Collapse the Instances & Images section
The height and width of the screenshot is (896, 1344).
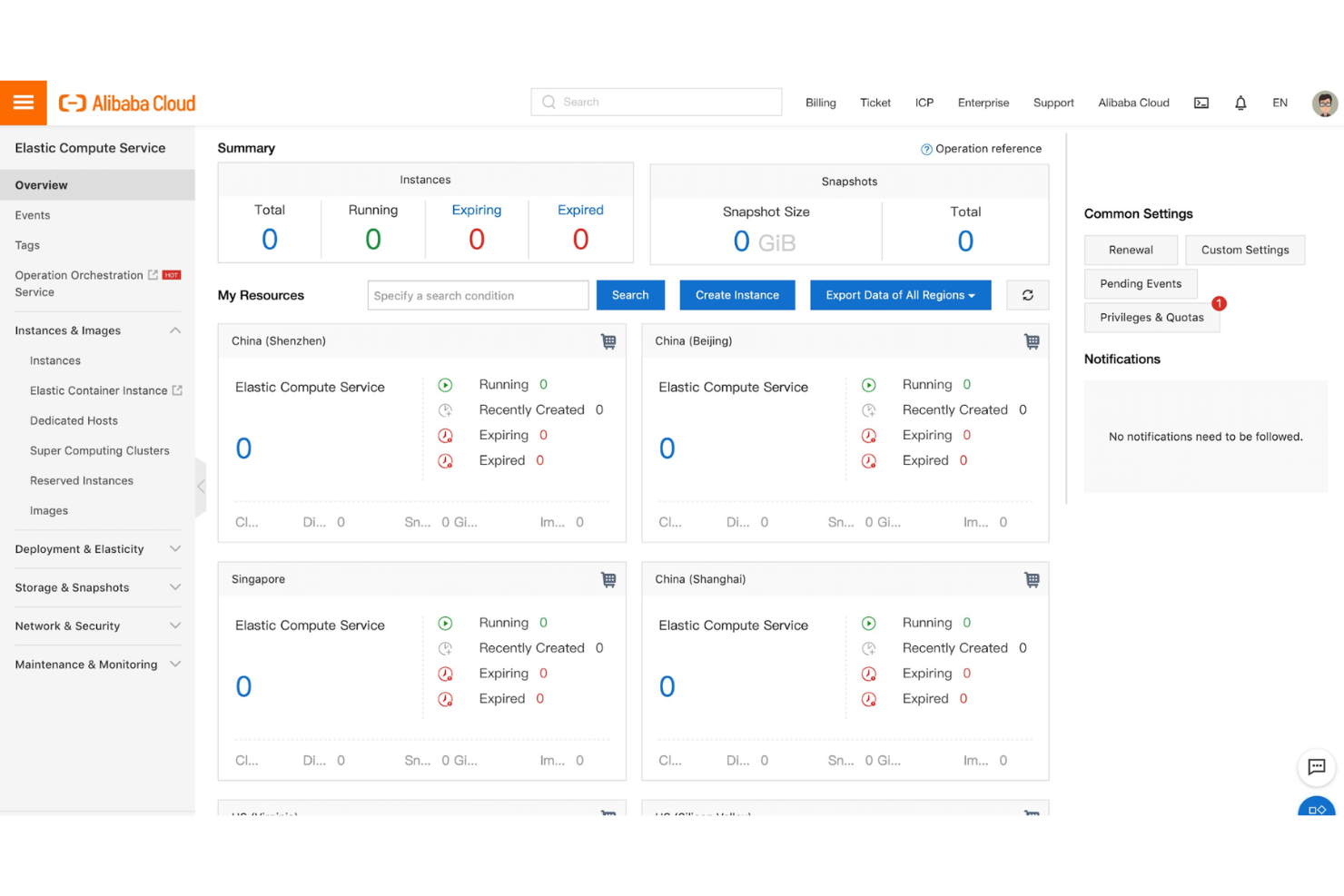[174, 330]
